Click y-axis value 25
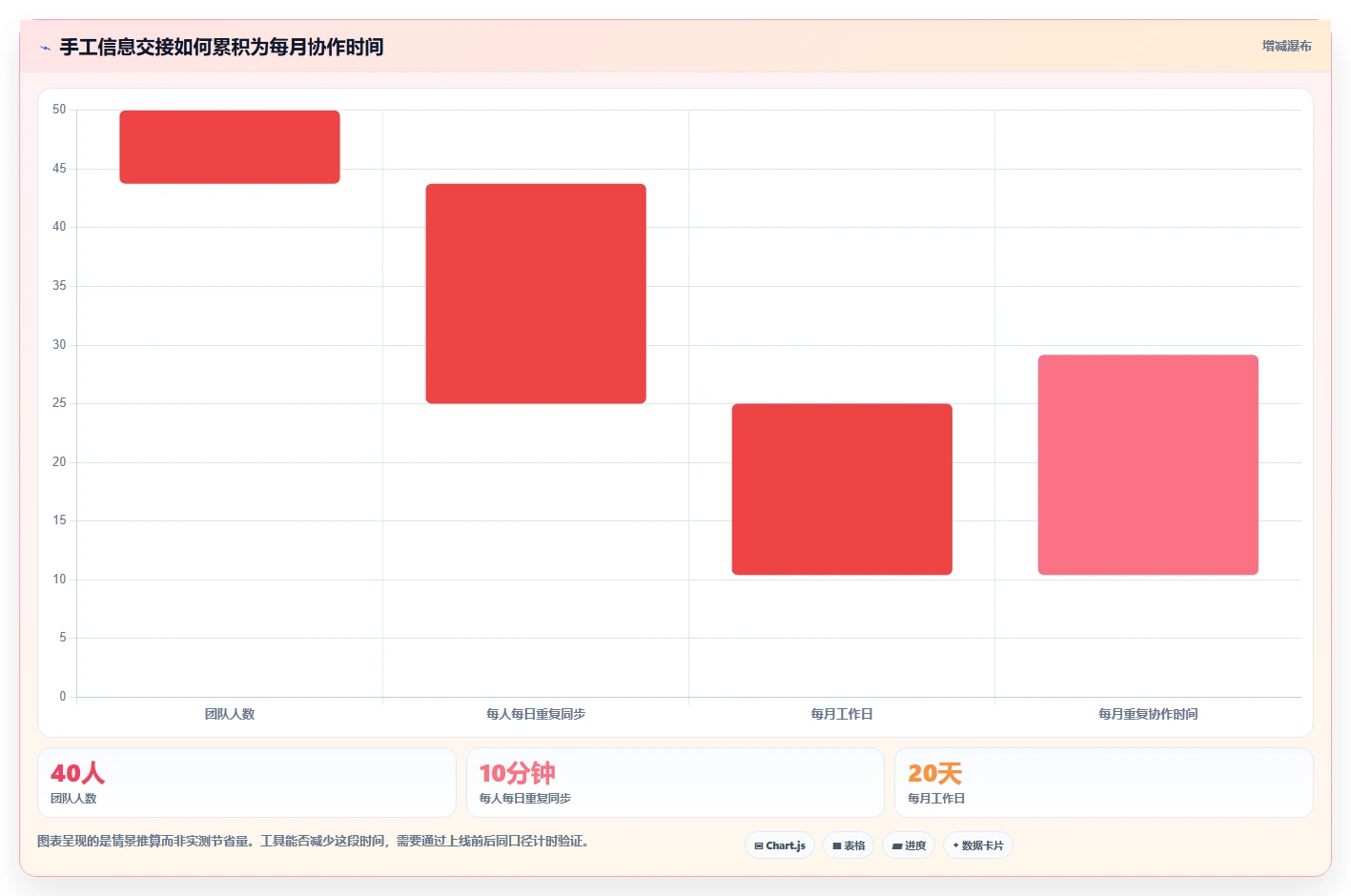The height and width of the screenshot is (896, 1351). coord(59,403)
